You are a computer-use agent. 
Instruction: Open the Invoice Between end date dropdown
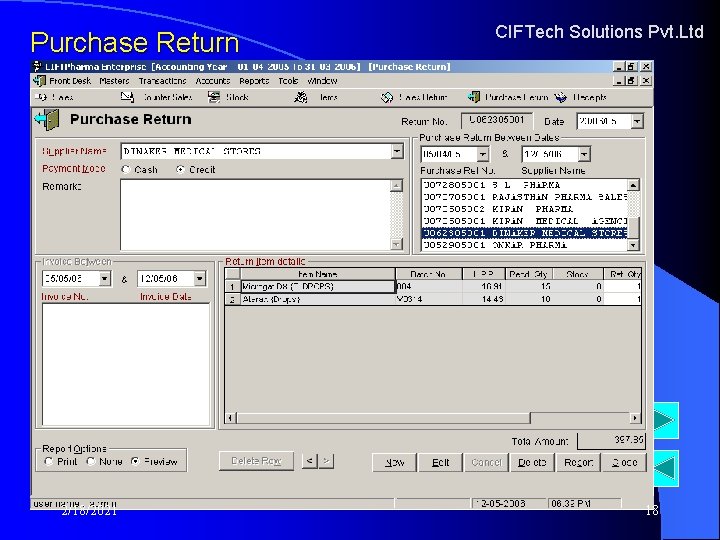[x=200, y=278]
